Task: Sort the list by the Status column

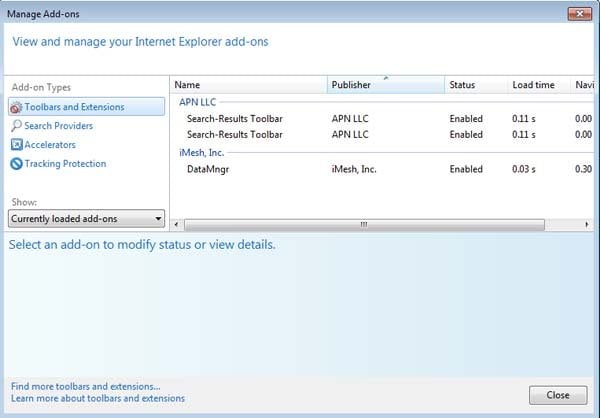Action: point(476,85)
